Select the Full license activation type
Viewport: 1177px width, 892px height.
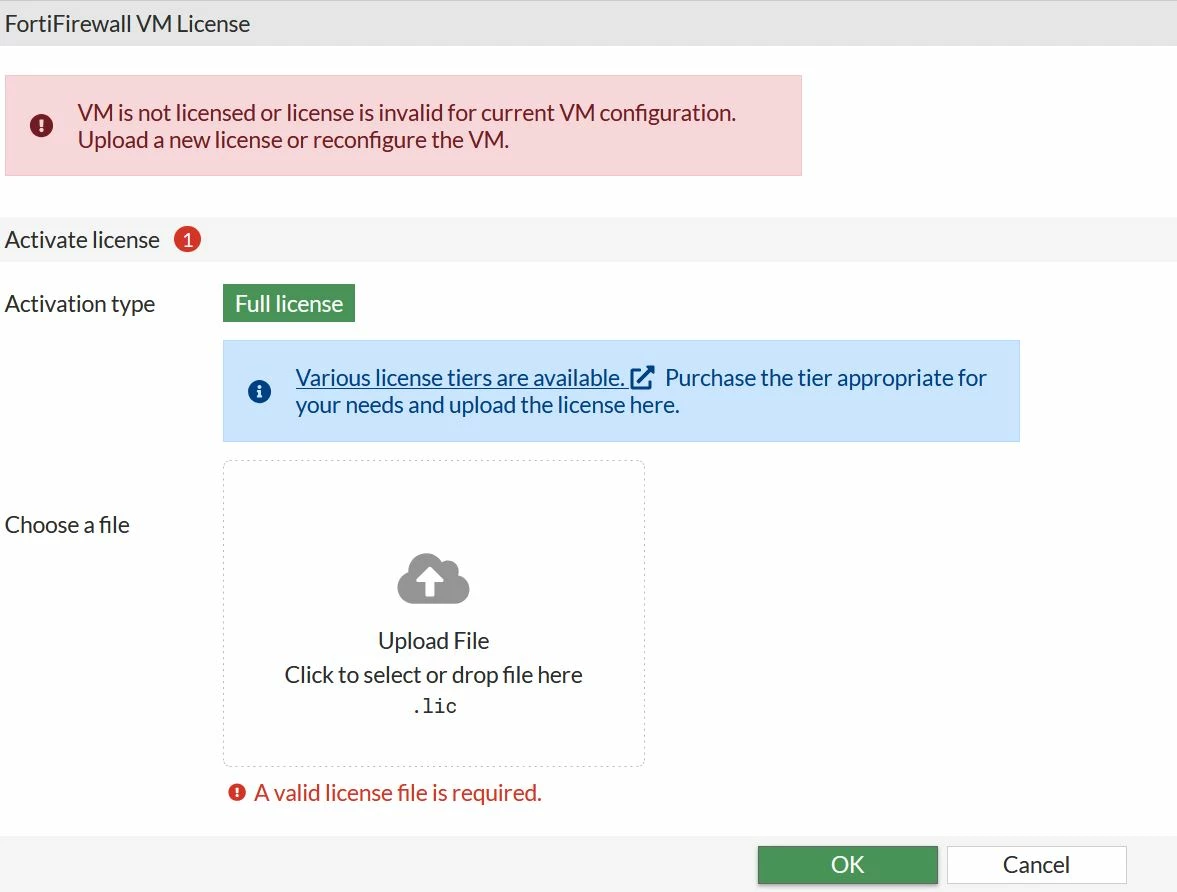289,303
